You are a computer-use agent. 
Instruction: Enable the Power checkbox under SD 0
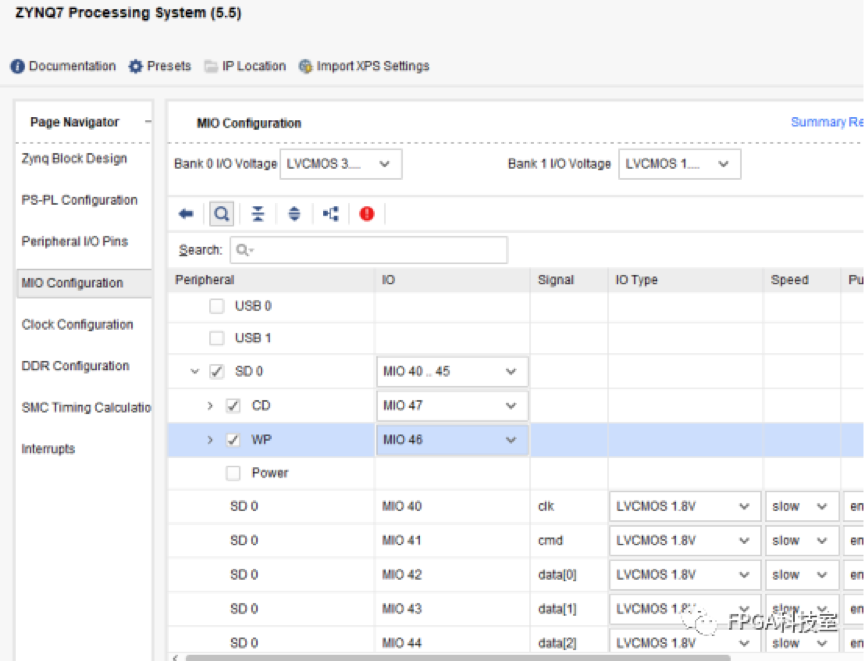(232, 473)
